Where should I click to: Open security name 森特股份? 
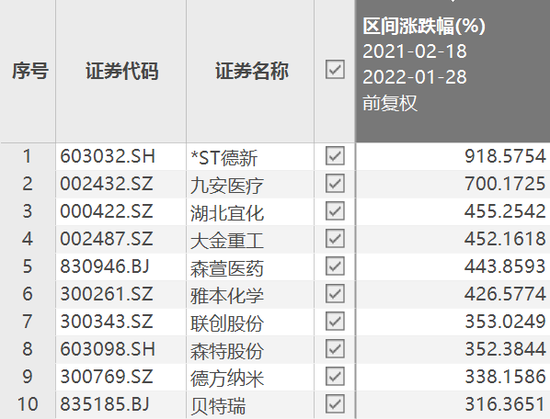click(x=227, y=351)
